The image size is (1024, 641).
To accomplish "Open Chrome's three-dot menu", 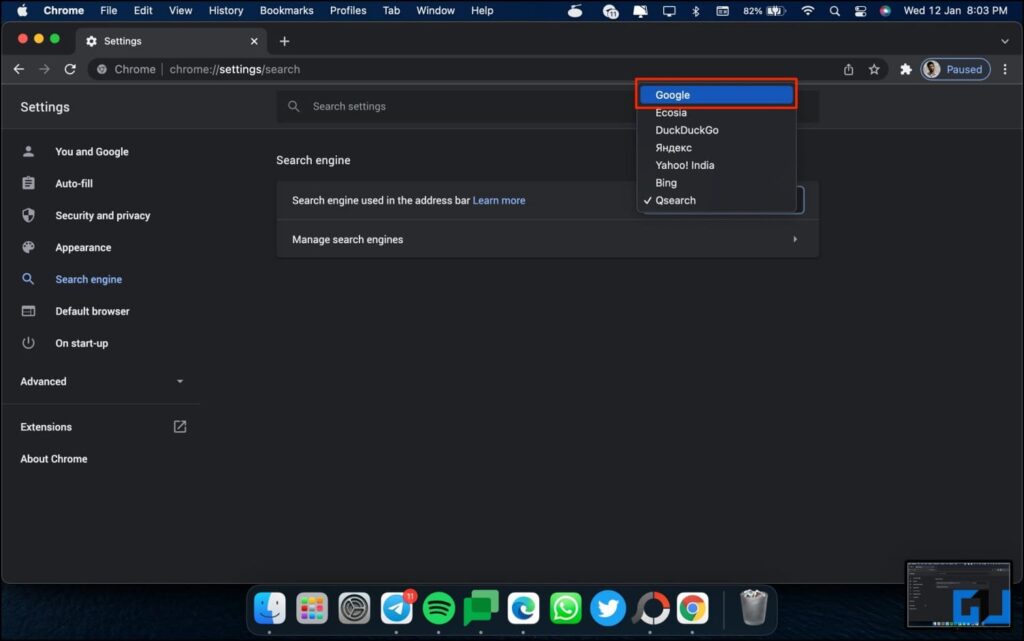I will pyautogui.click(x=1005, y=69).
